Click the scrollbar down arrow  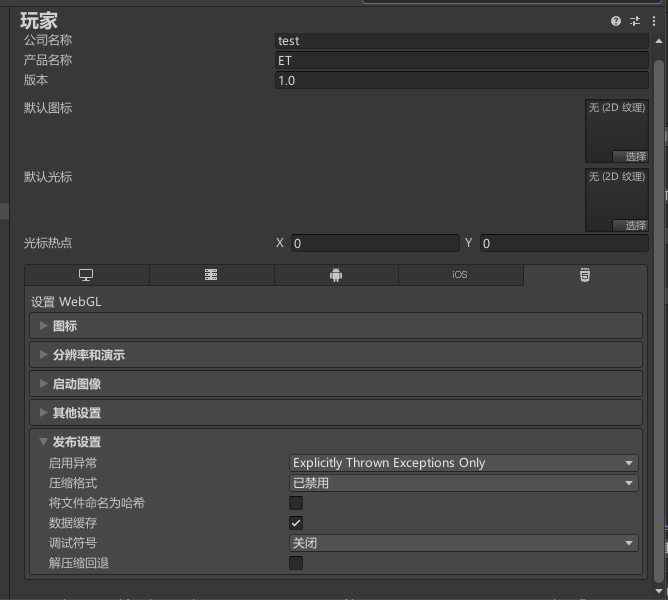(659, 591)
